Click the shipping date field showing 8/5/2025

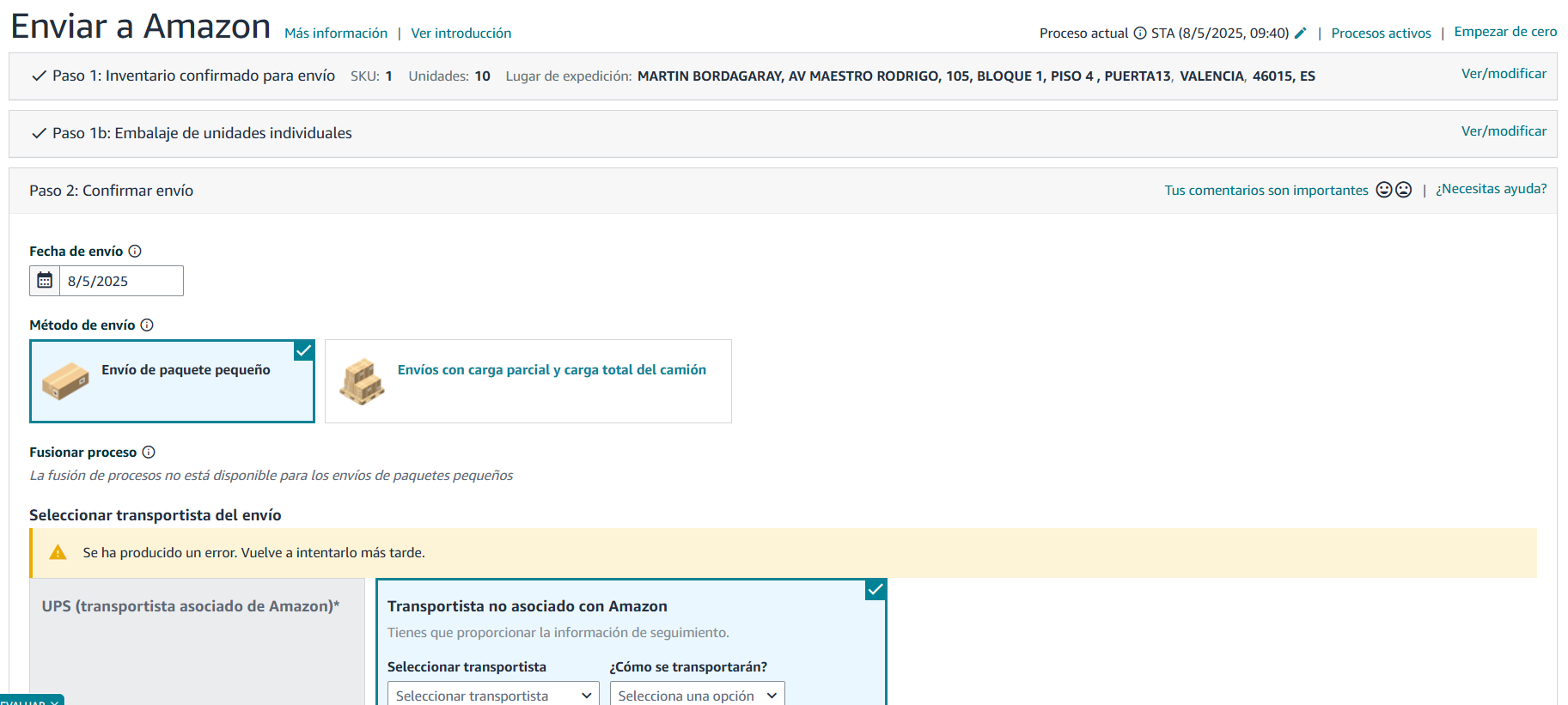(x=121, y=281)
